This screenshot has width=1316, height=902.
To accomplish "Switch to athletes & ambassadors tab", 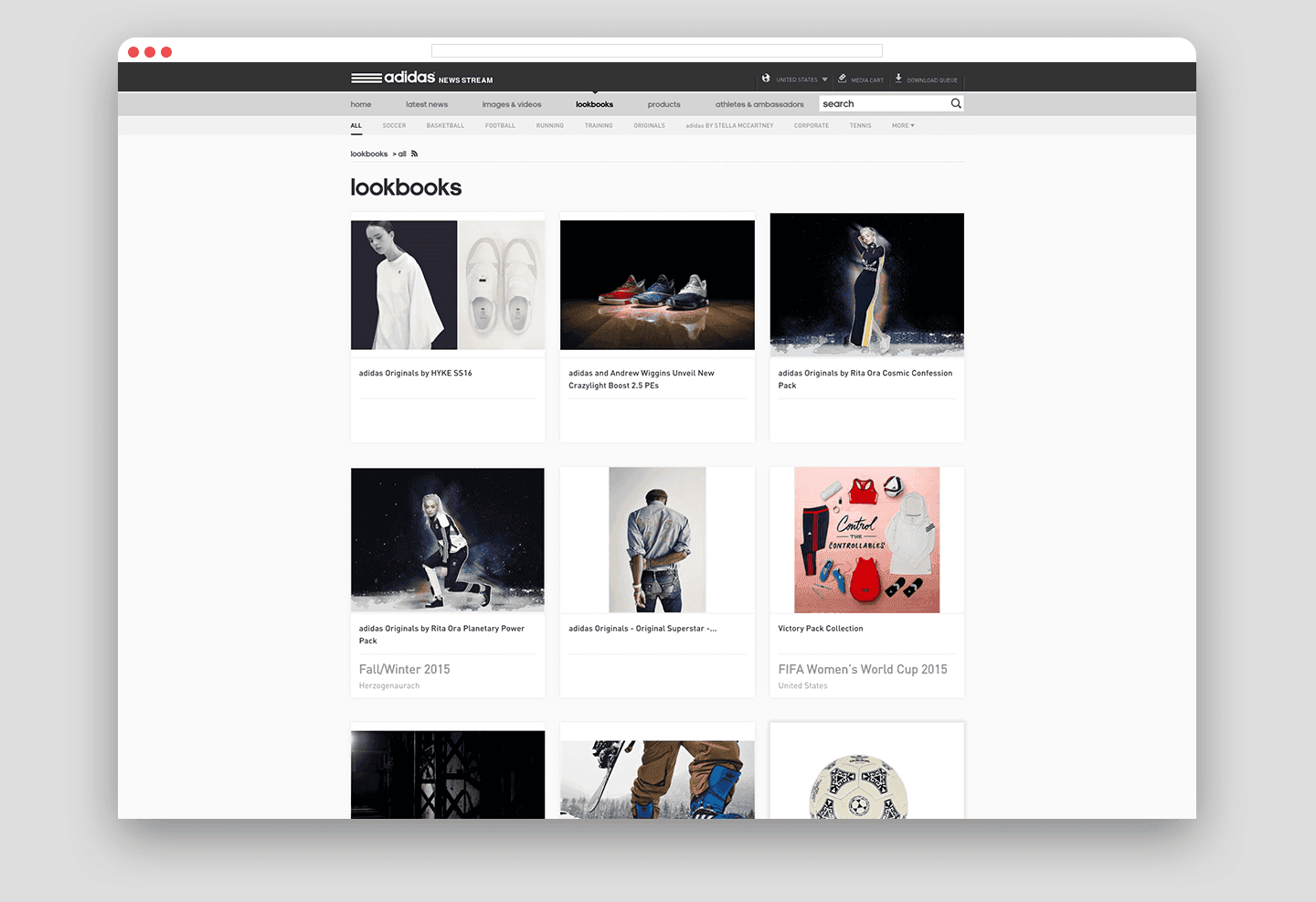I will (759, 105).
